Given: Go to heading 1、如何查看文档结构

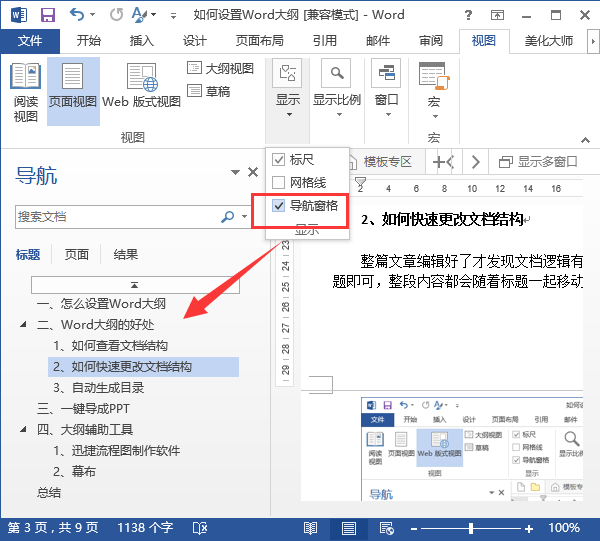Looking at the screenshot, I should click(x=110, y=345).
